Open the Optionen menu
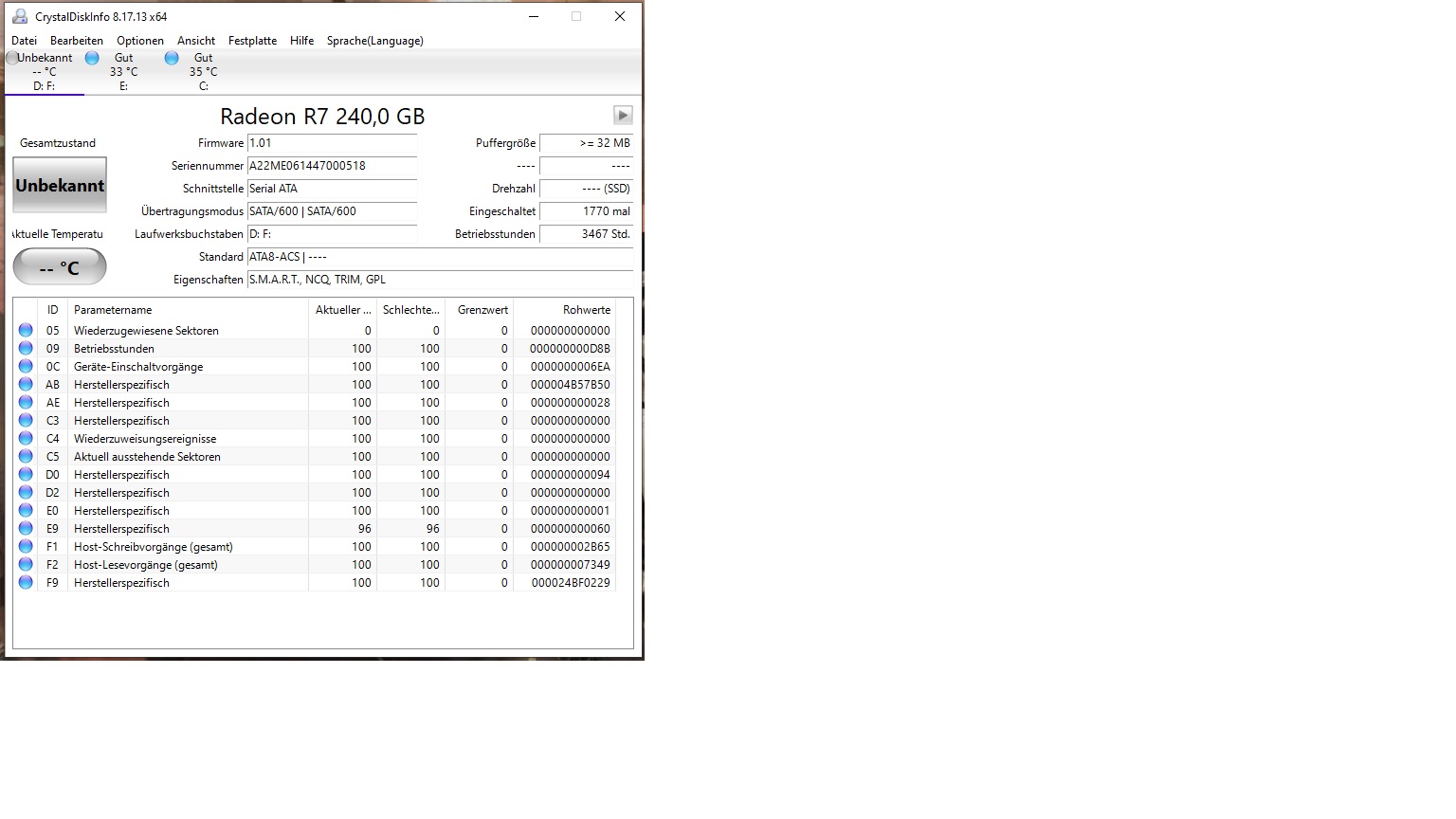1456x819 pixels. pyautogui.click(x=140, y=41)
